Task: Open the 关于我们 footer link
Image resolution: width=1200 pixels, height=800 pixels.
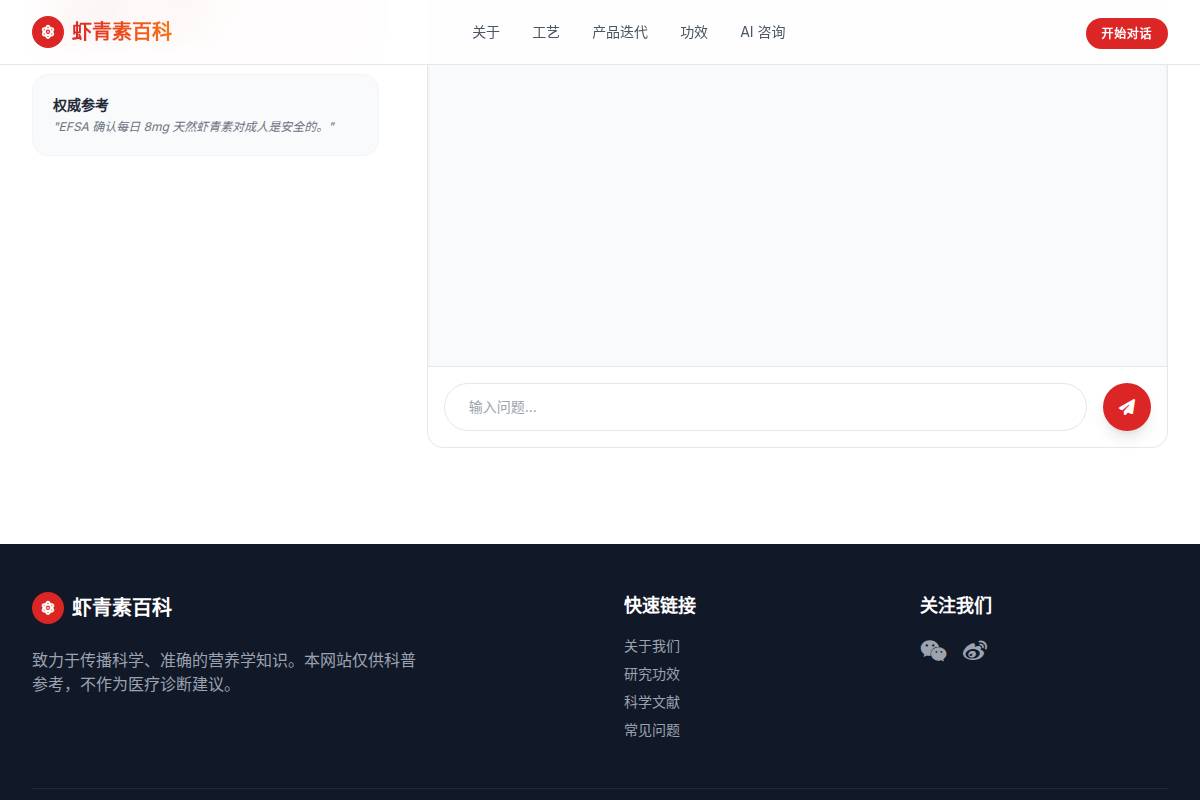Action: 652,647
